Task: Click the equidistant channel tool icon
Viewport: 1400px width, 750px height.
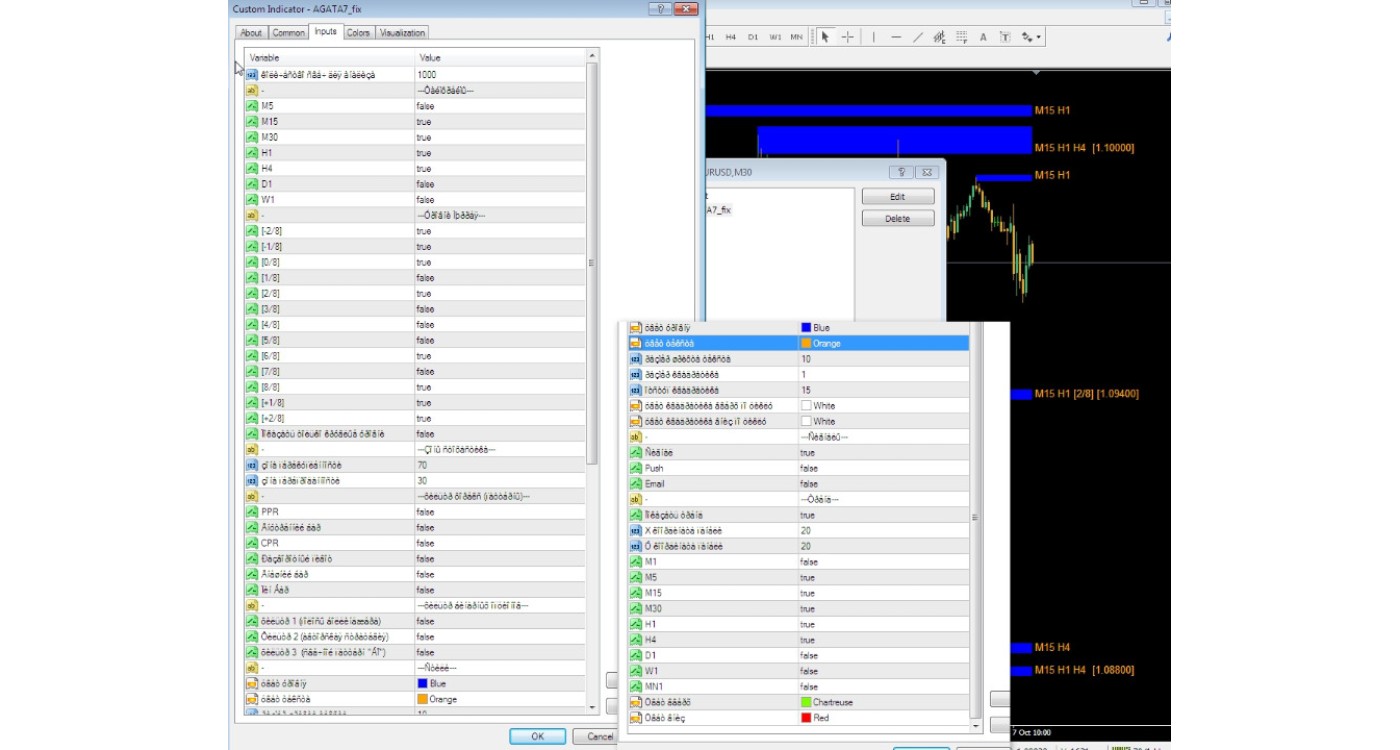Action: [939, 37]
